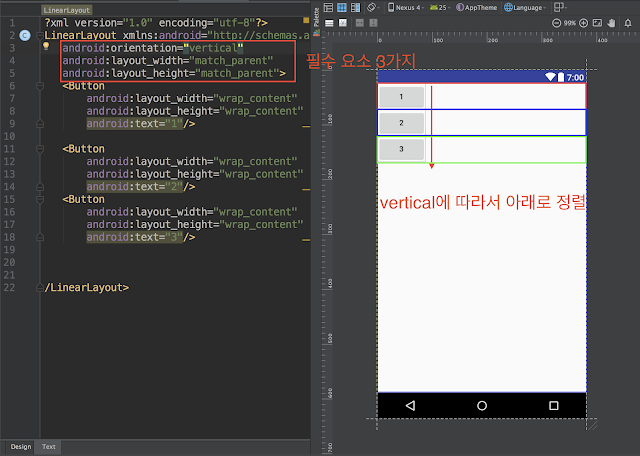This screenshot has height=456, width=640.
Task: Select the design plus blueprint view icon
Action: (356, 7)
